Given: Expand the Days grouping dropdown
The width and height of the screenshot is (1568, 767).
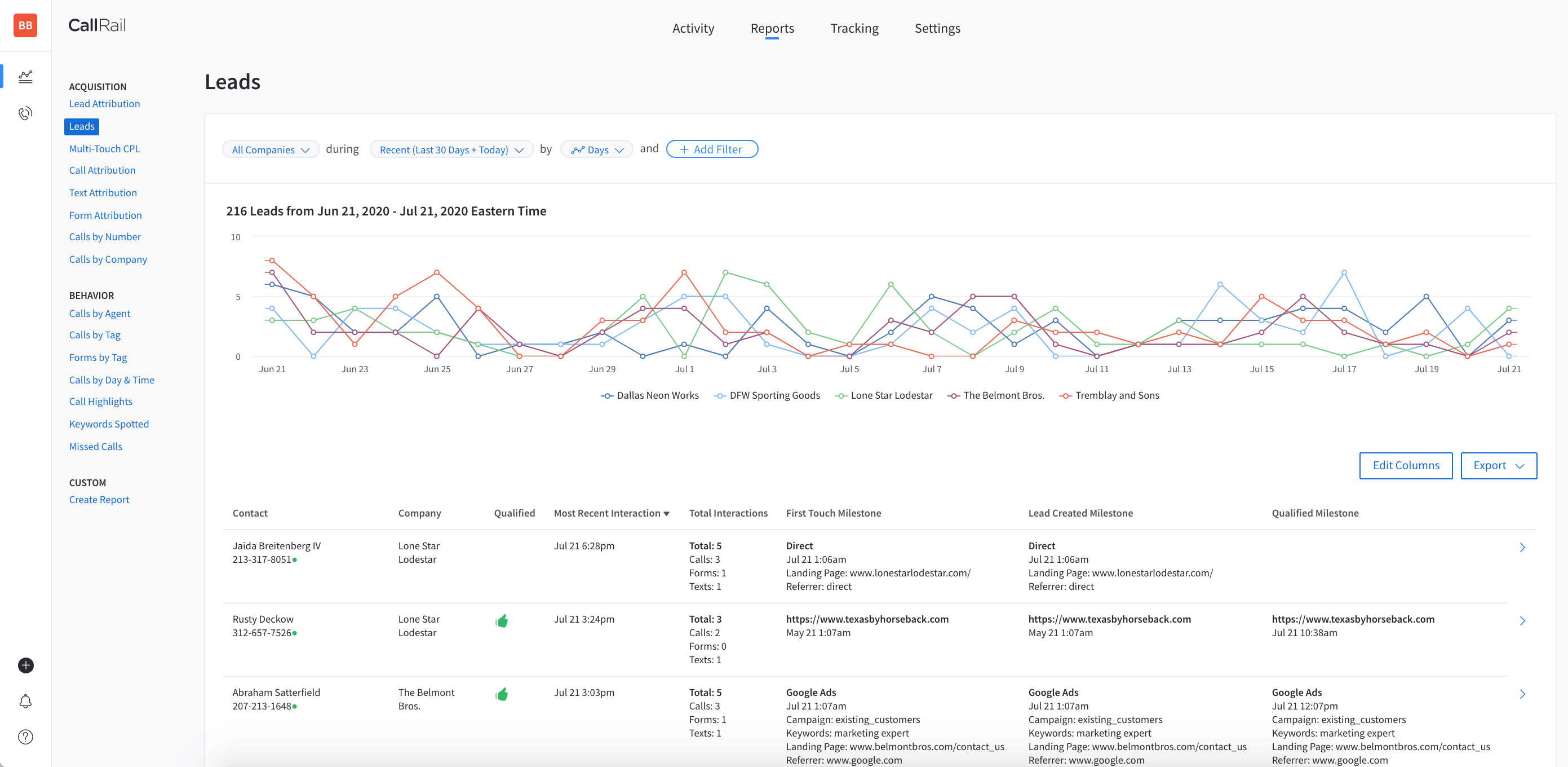Looking at the screenshot, I should (x=596, y=149).
